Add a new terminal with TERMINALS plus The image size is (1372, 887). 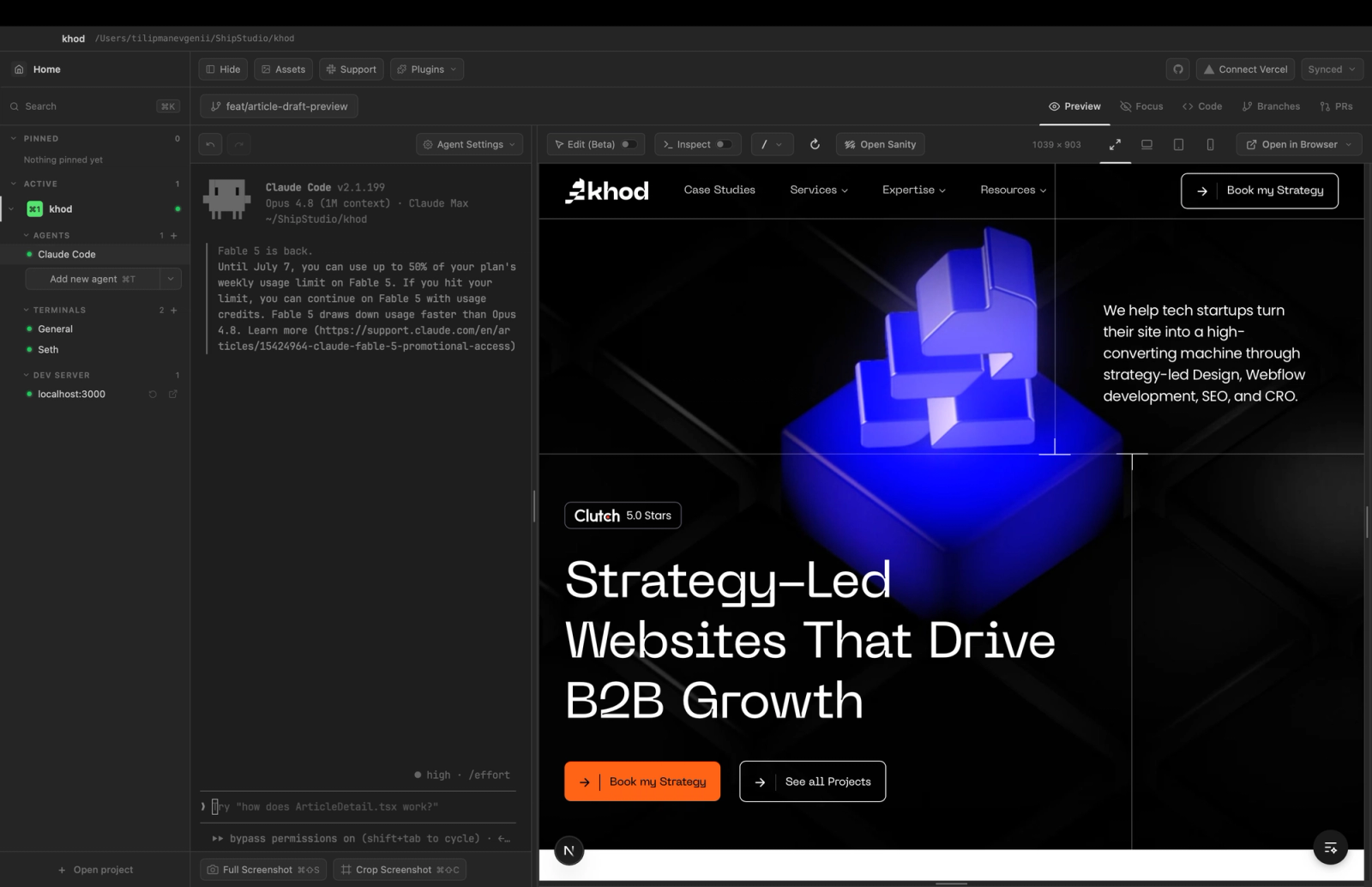[174, 310]
